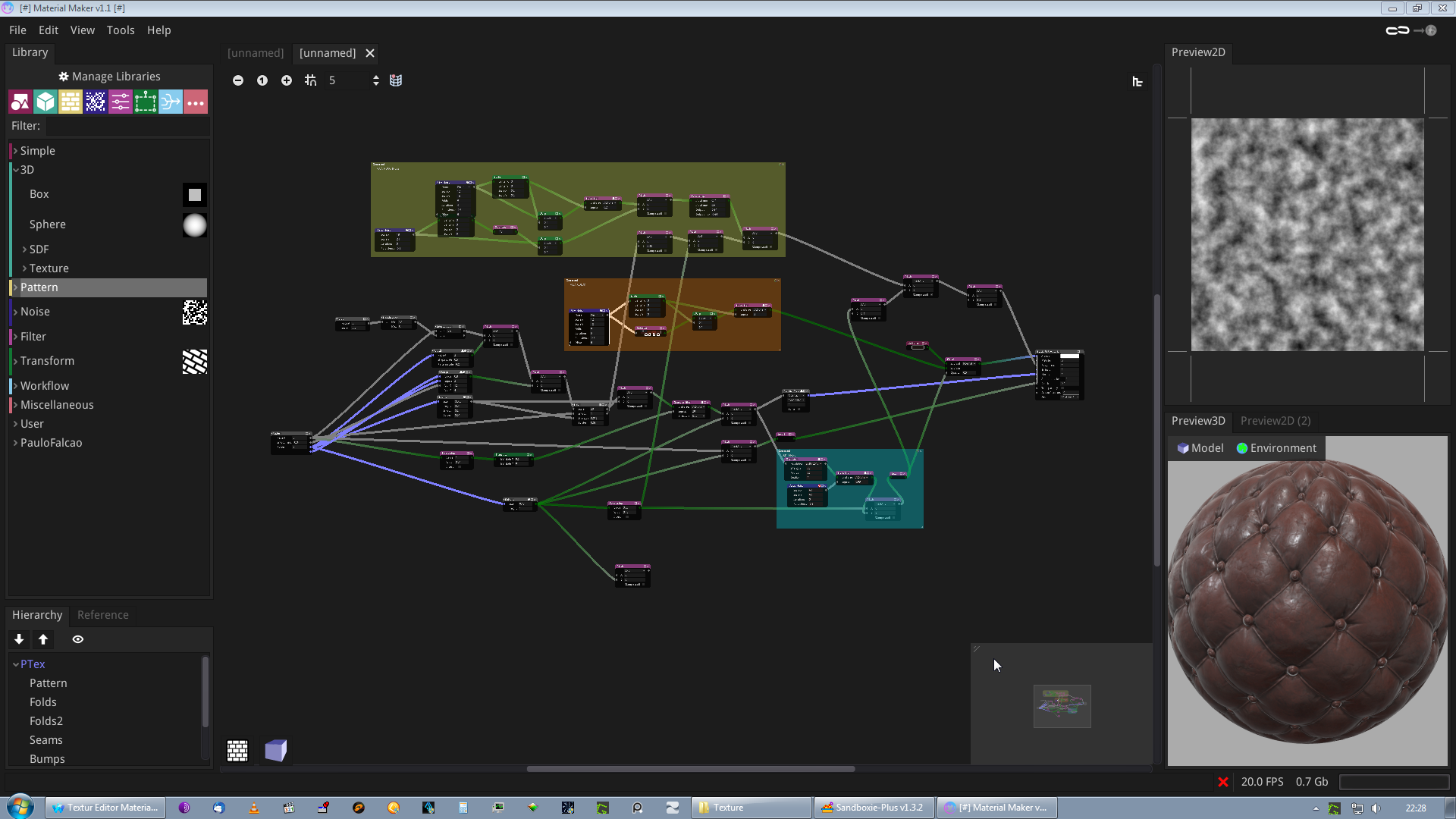1456x819 pixels.
Task: Collapse the 3D library category
Action: [15, 170]
